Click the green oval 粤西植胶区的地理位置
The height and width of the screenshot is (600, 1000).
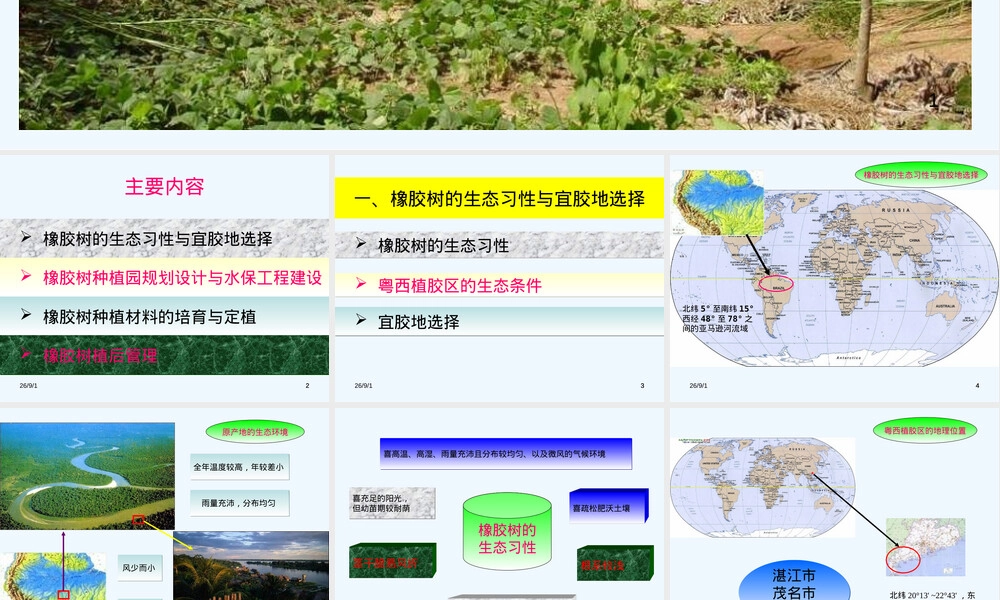pyautogui.click(x=925, y=430)
